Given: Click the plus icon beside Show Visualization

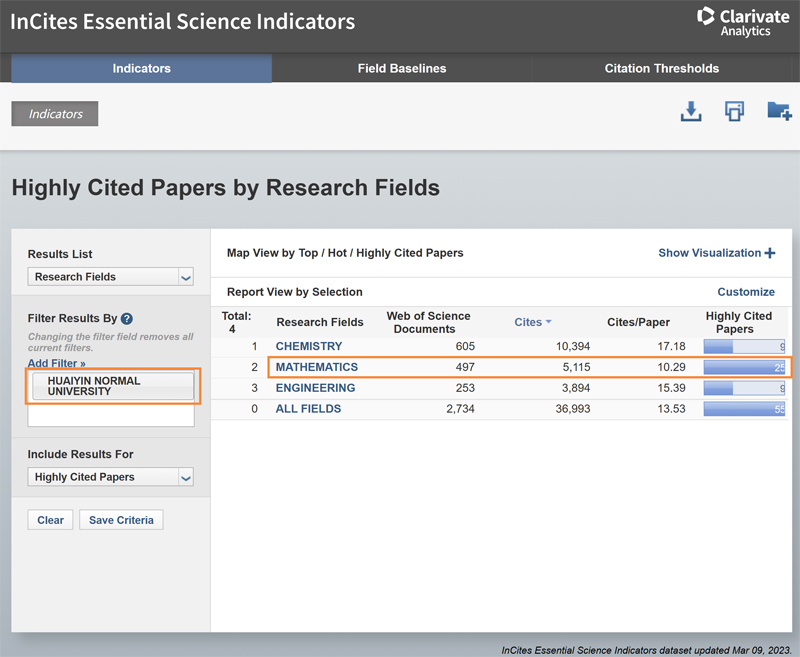Looking at the screenshot, I should click(x=770, y=253).
